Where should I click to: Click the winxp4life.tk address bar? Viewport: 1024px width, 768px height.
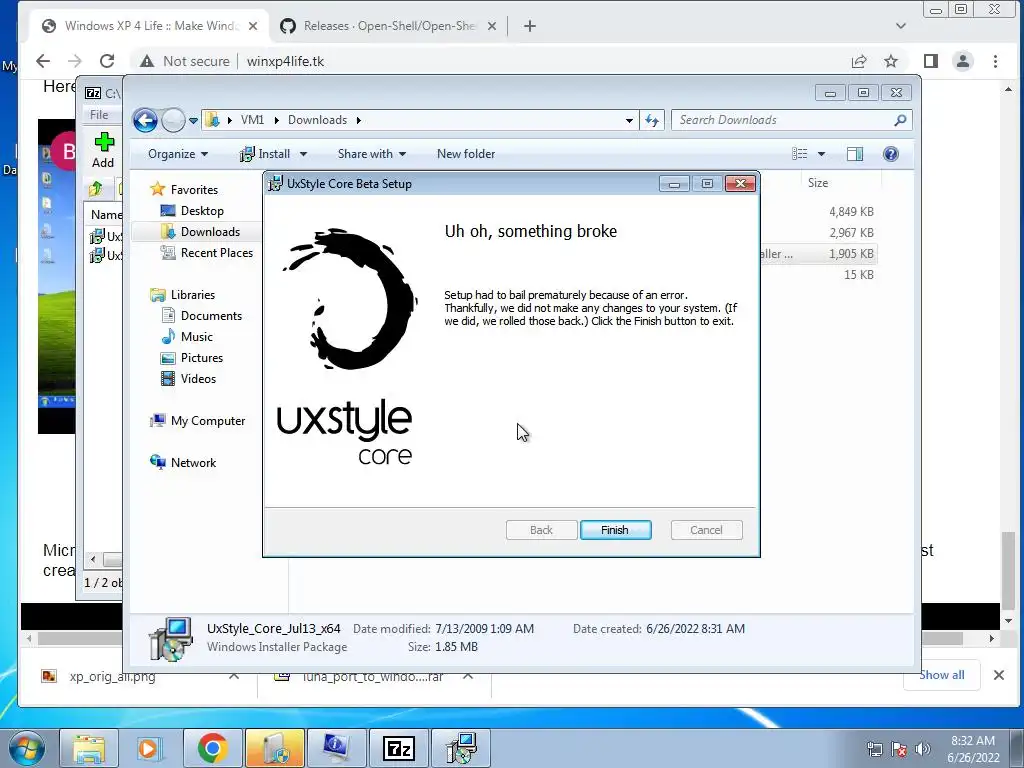click(285, 61)
